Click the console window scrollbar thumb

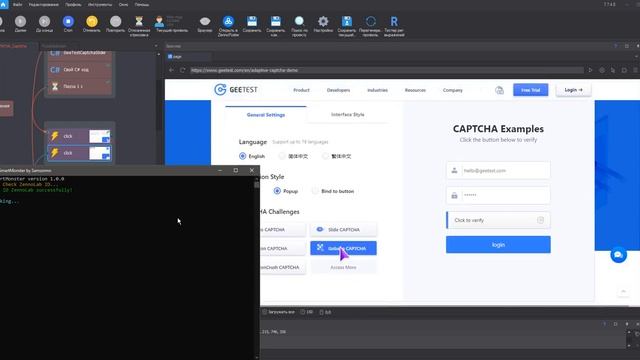(x=257, y=184)
